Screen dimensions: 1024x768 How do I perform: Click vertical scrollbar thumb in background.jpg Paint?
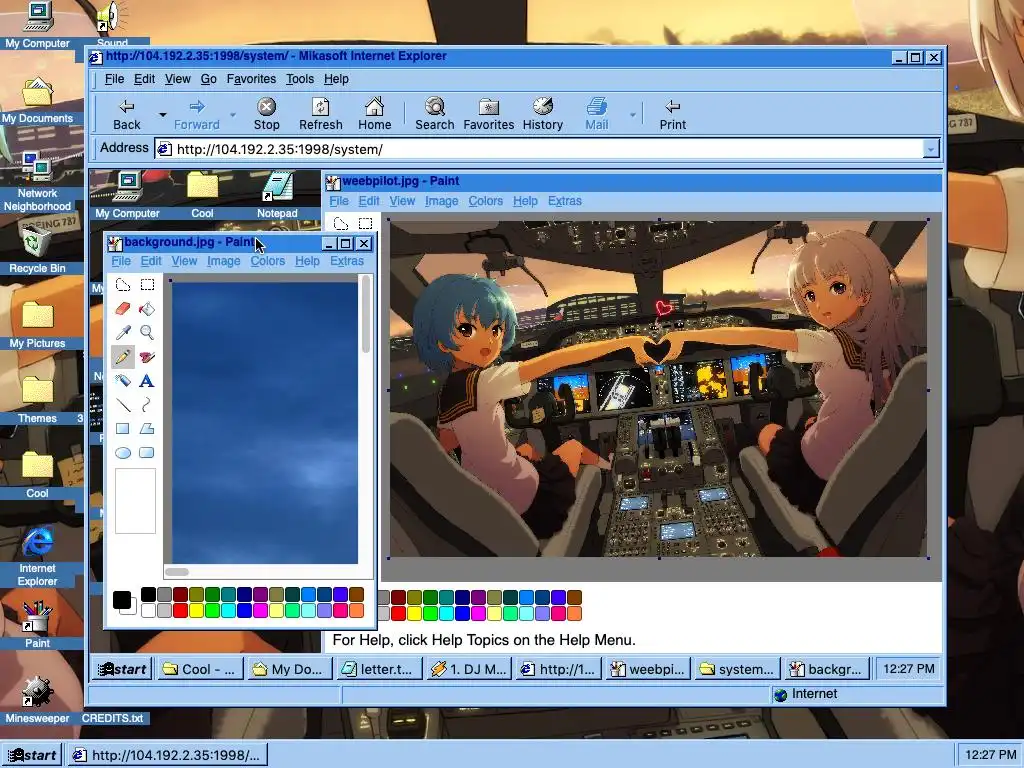pos(366,314)
